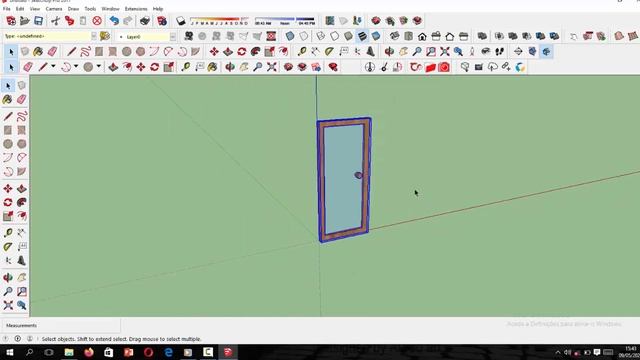Expand the Shapes circle dropdown arrow
This screenshot has width=640, height=360.
(x=99, y=67)
